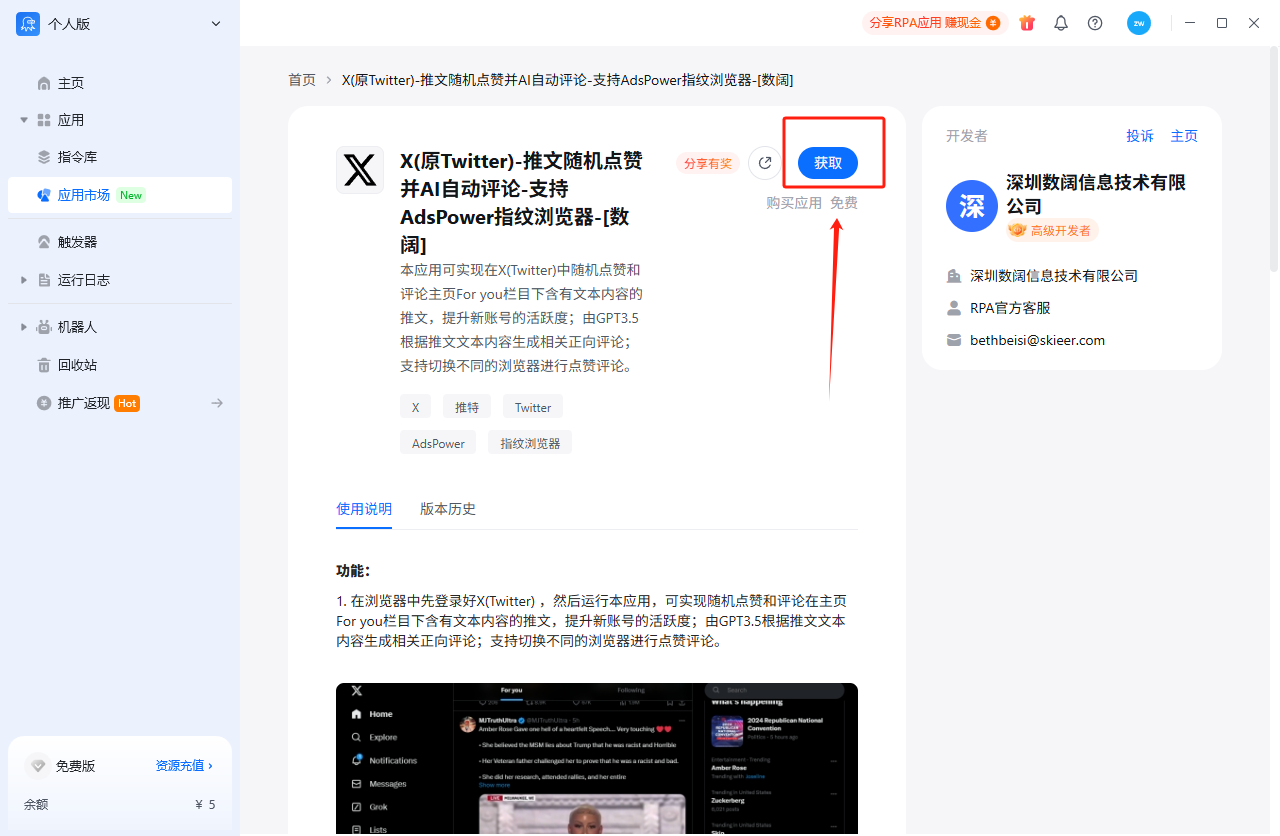
Task: Collapse the 应用 tree section arrow
Action: pos(24,120)
